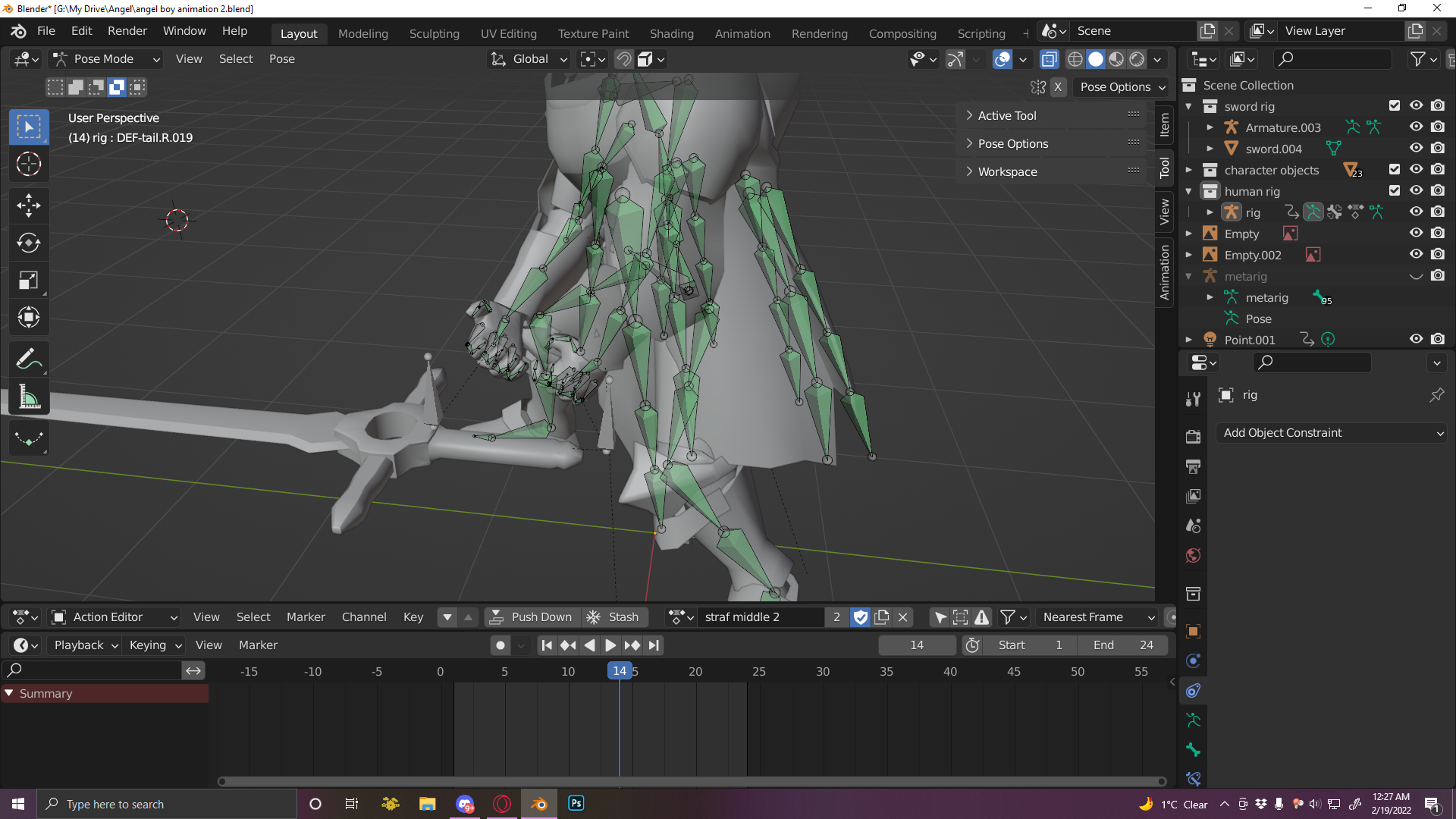Open the Add Object Constraint dropdown
The image size is (1456, 819).
click(1332, 433)
